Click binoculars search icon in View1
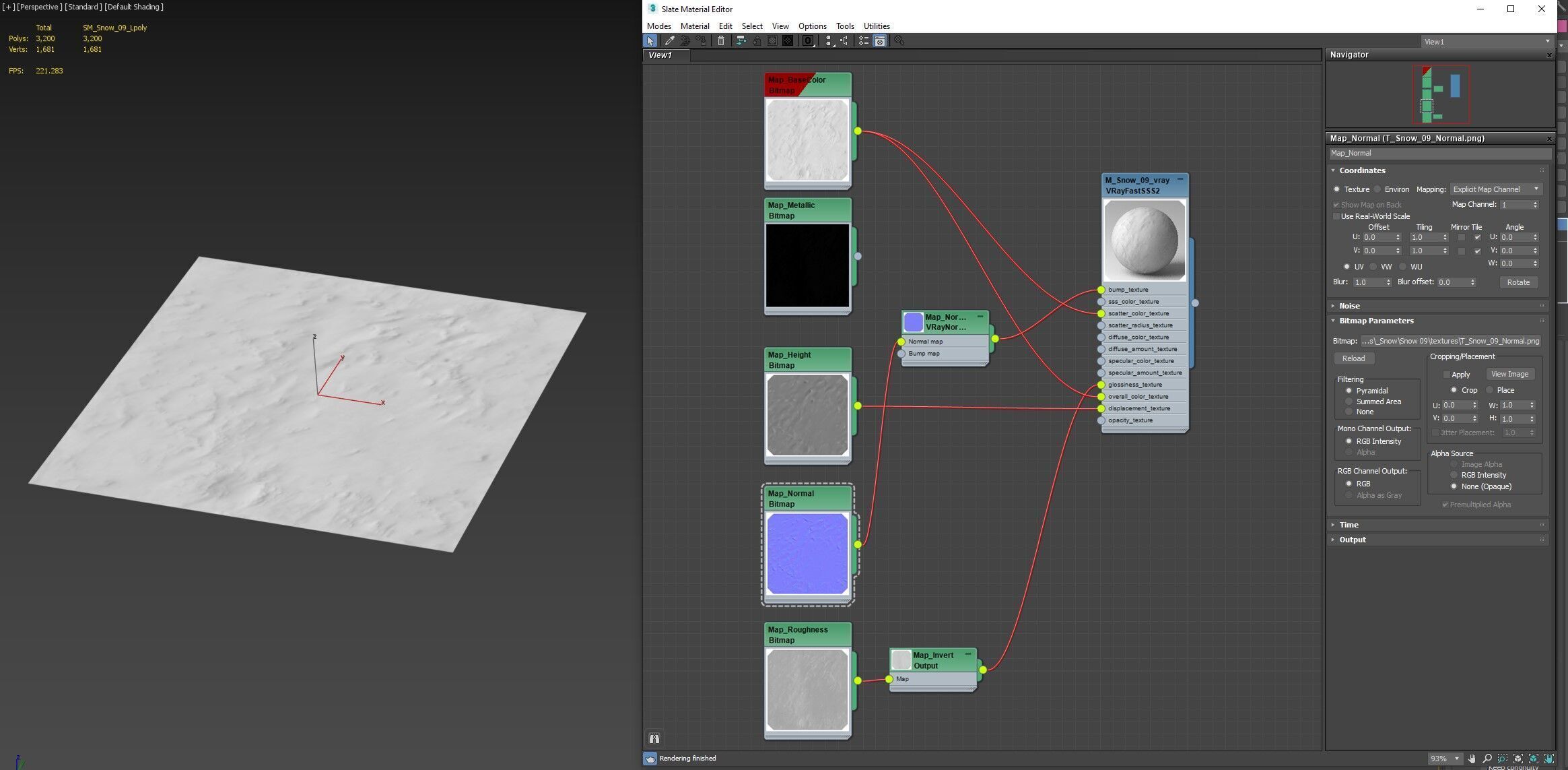1568x770 pixels. [x=654, y=738]
